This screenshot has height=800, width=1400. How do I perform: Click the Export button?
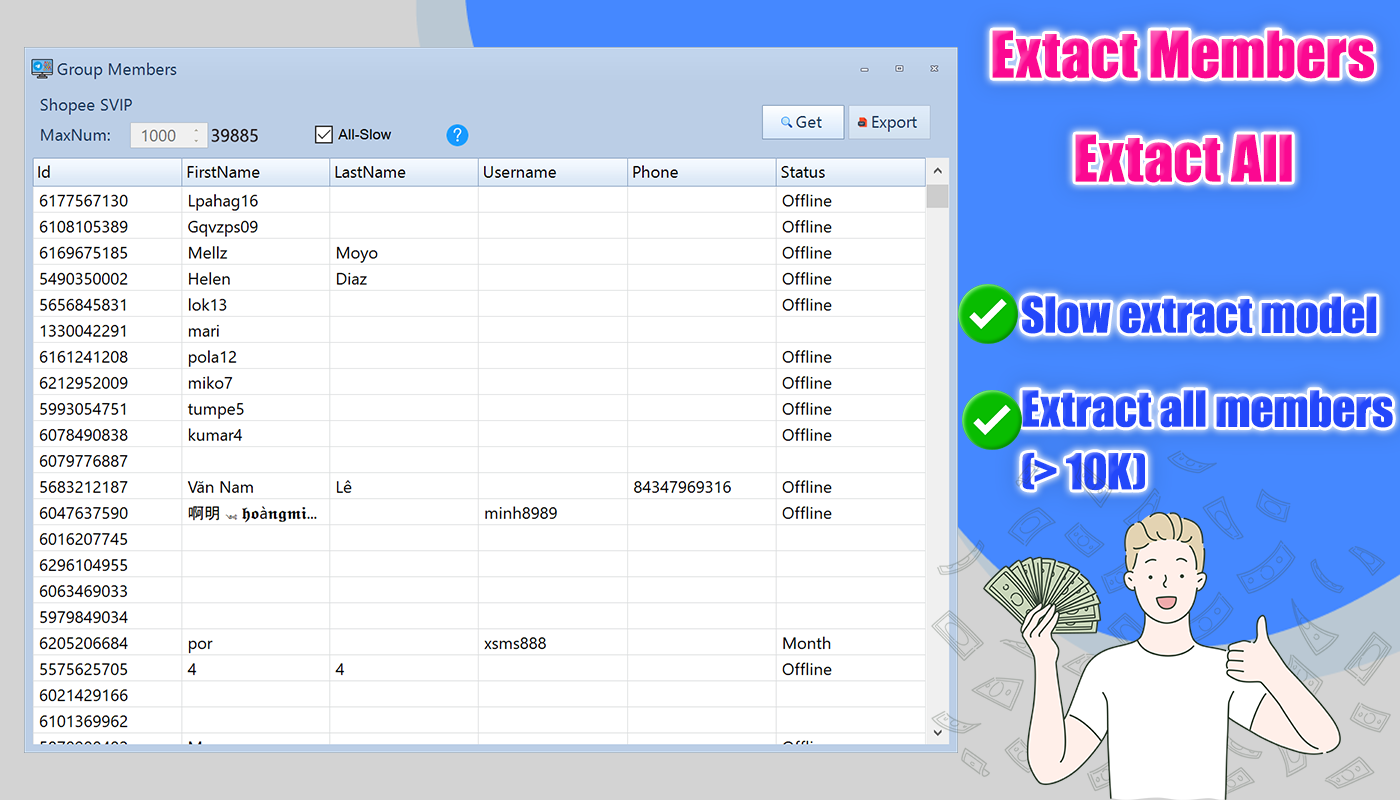pyautogui.click(x=889, y=122)
